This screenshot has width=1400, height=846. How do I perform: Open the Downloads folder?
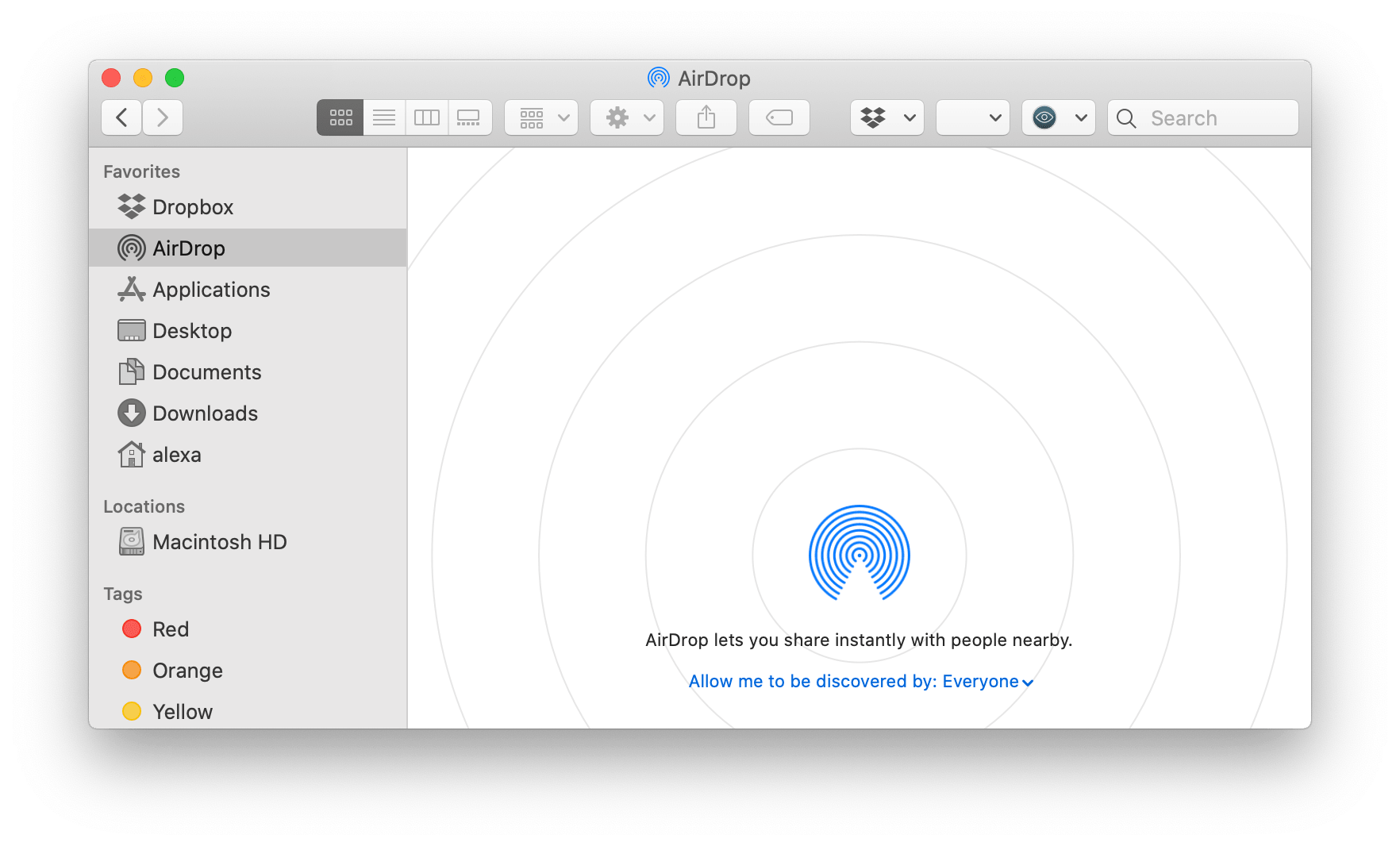(x=205, y=413)
